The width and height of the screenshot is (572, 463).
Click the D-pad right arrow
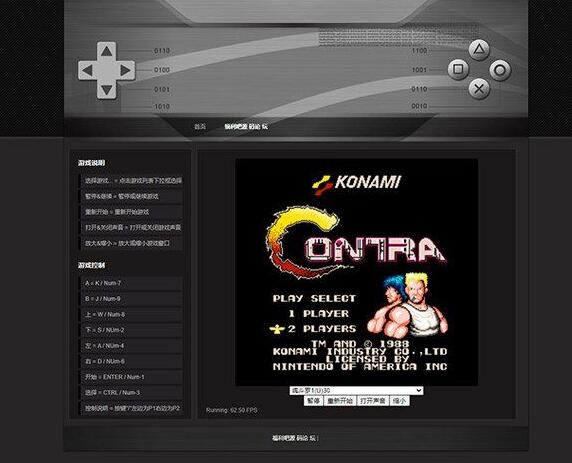[x=125, y=70]
